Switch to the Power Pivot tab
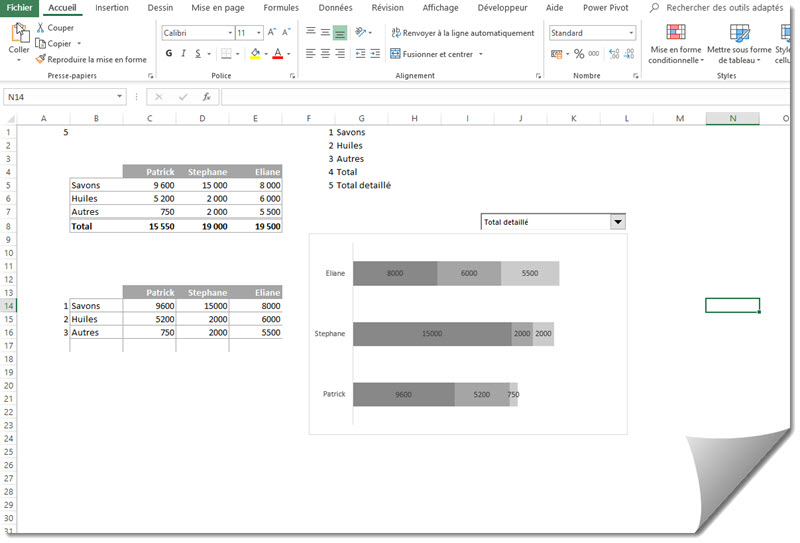Screen dimensions: 800x543 [x=606, y=8]
